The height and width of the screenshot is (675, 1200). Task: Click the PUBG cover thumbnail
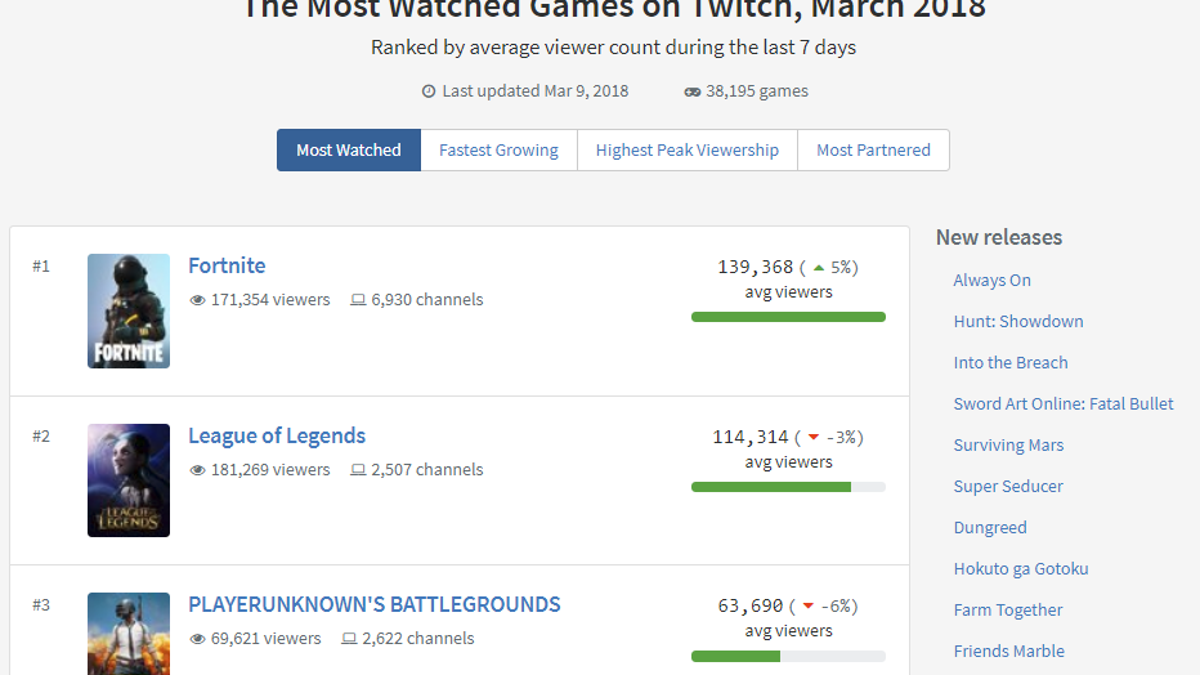pos(128,634)
